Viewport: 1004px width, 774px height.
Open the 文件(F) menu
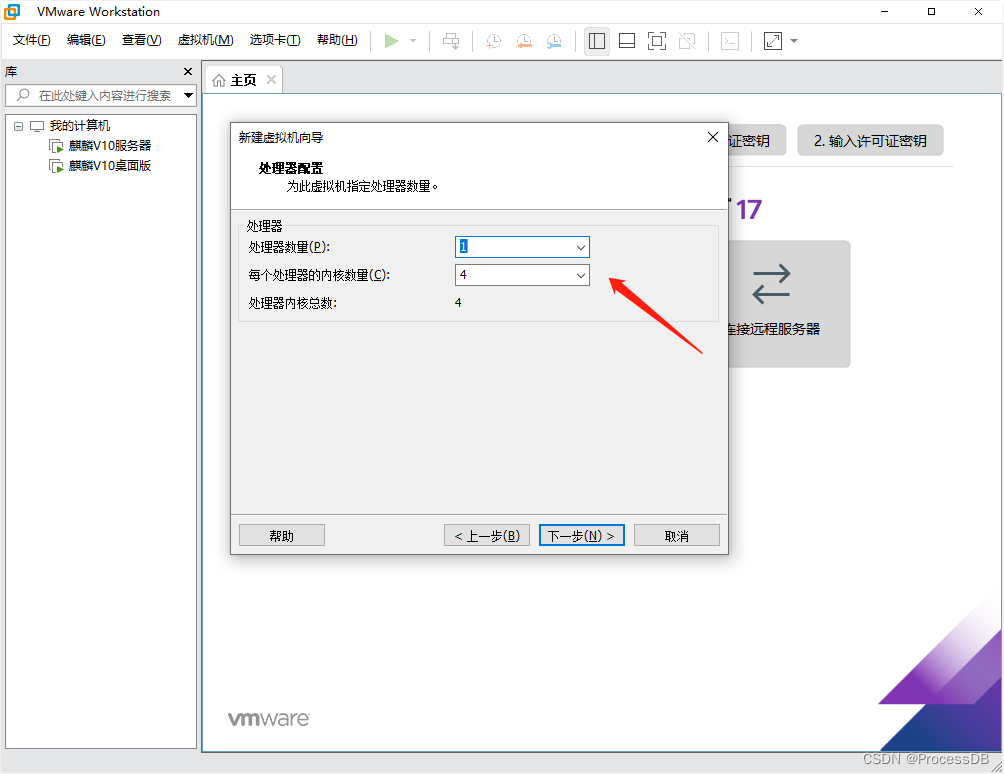tap(31, 40)
